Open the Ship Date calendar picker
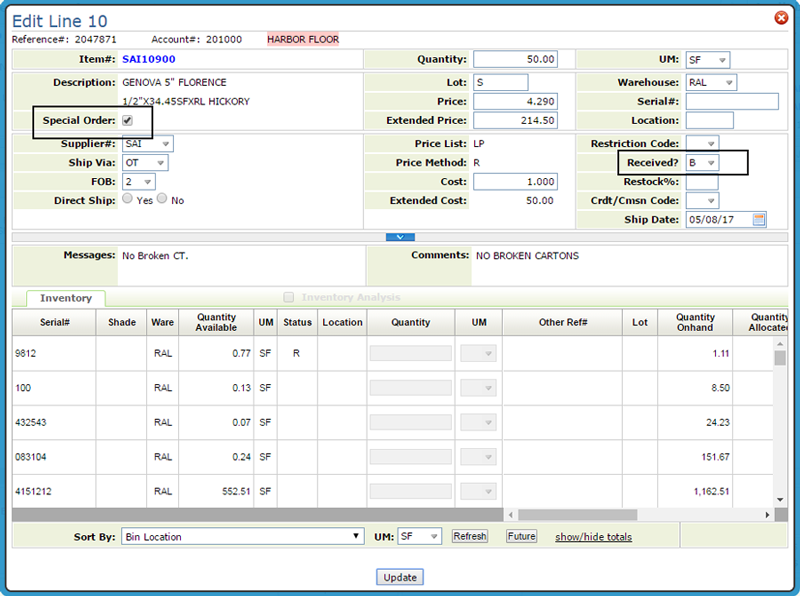 pos(759,219)
